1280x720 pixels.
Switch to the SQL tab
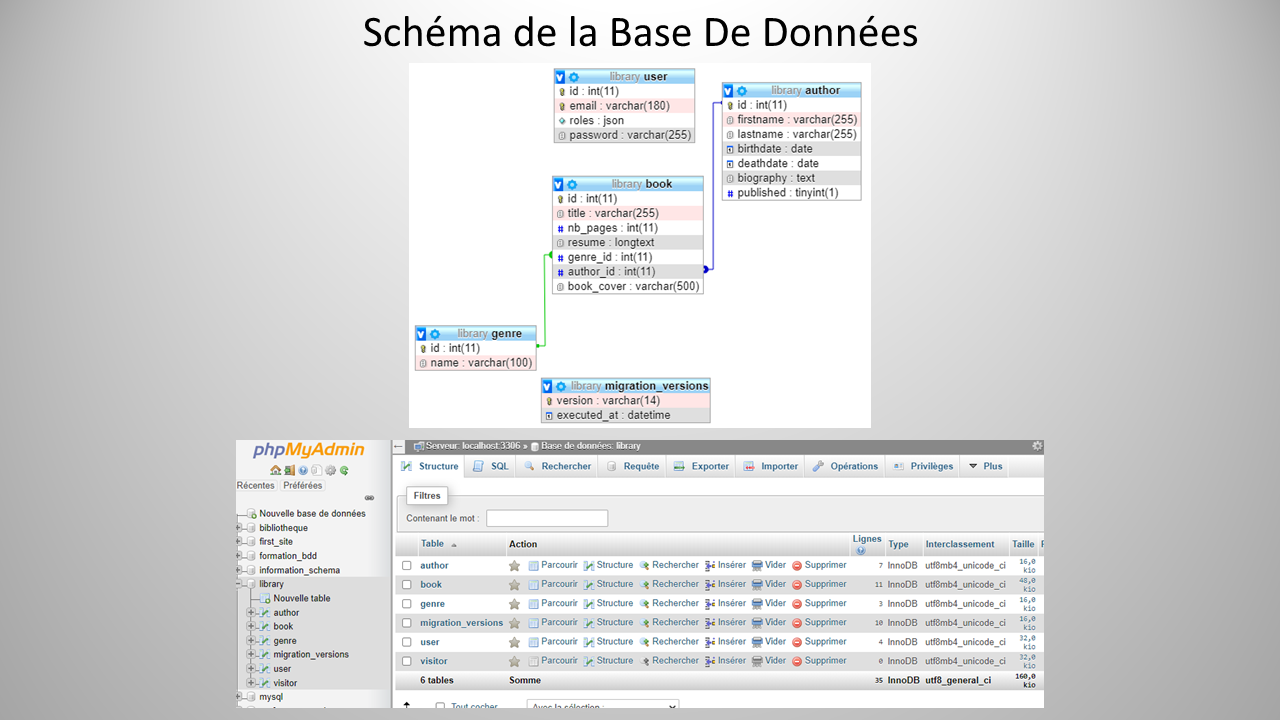[491, 466]
